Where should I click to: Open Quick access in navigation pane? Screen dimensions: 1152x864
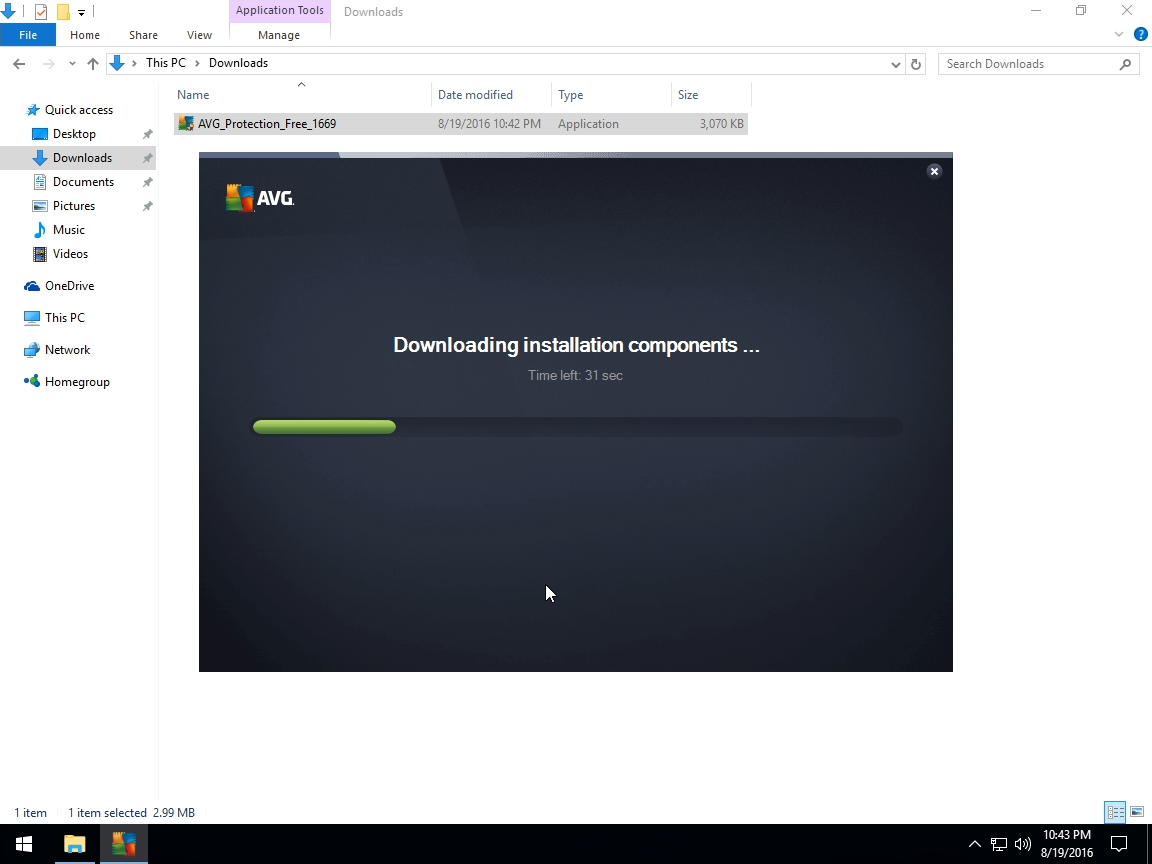(79, 109)
